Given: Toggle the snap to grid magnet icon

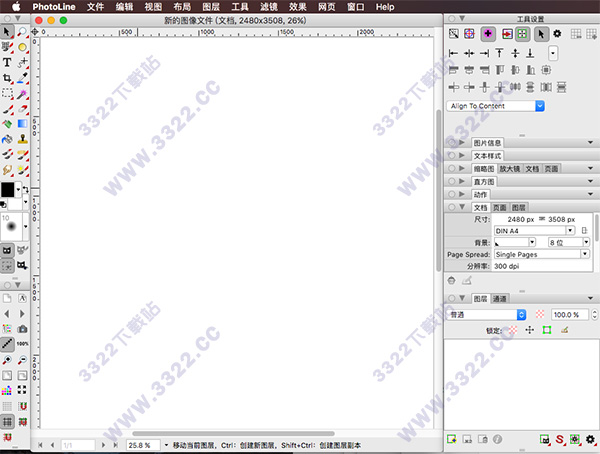Looking at the screenshot, I should [x=23, y=406].
